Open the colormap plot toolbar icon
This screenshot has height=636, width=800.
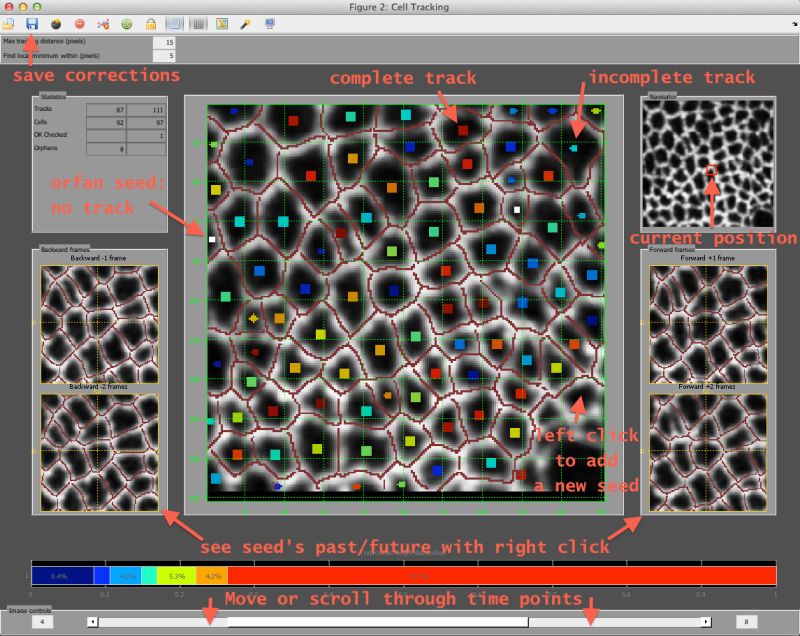(221, 26)
